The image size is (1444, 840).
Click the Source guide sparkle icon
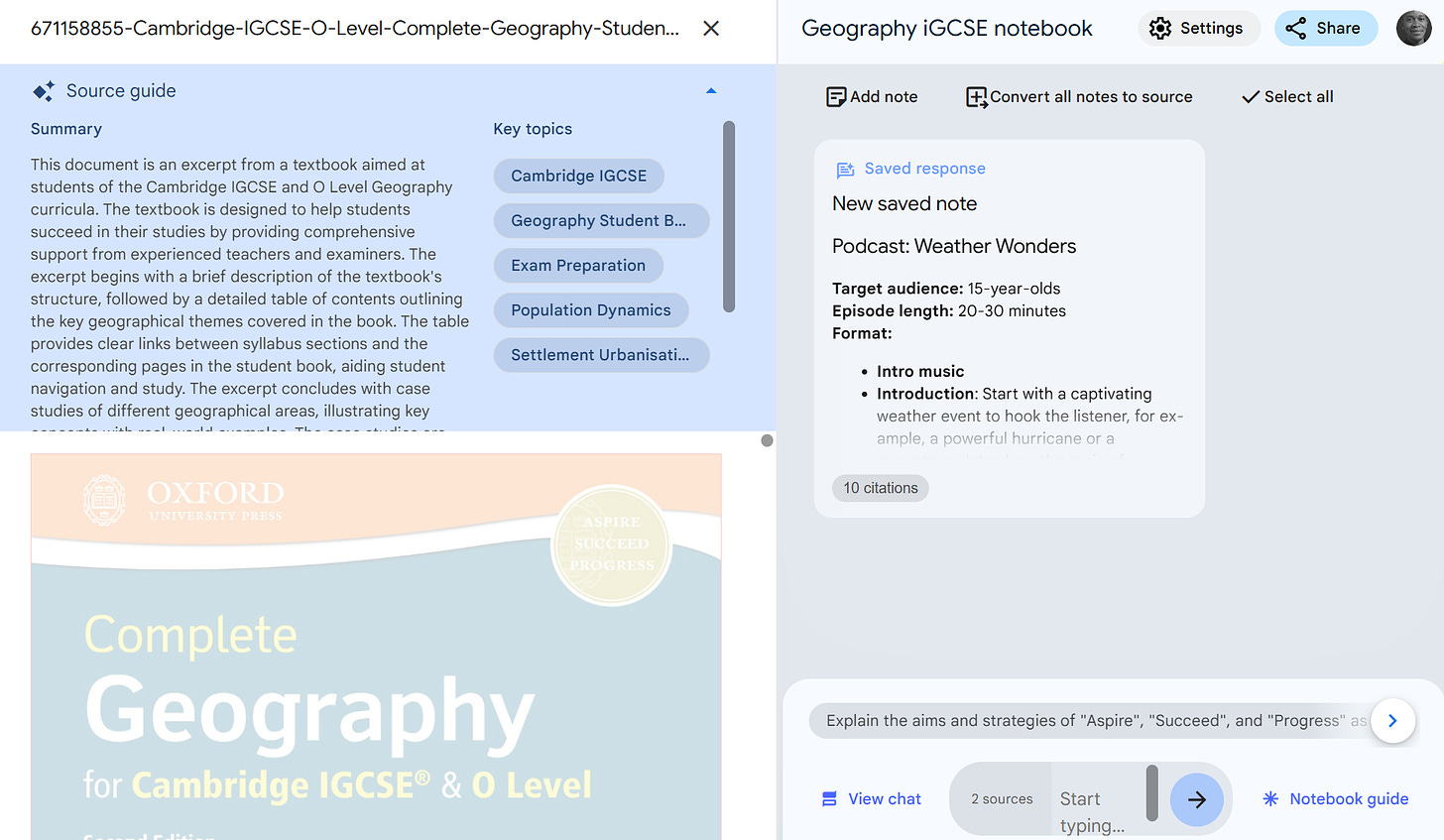44,91
